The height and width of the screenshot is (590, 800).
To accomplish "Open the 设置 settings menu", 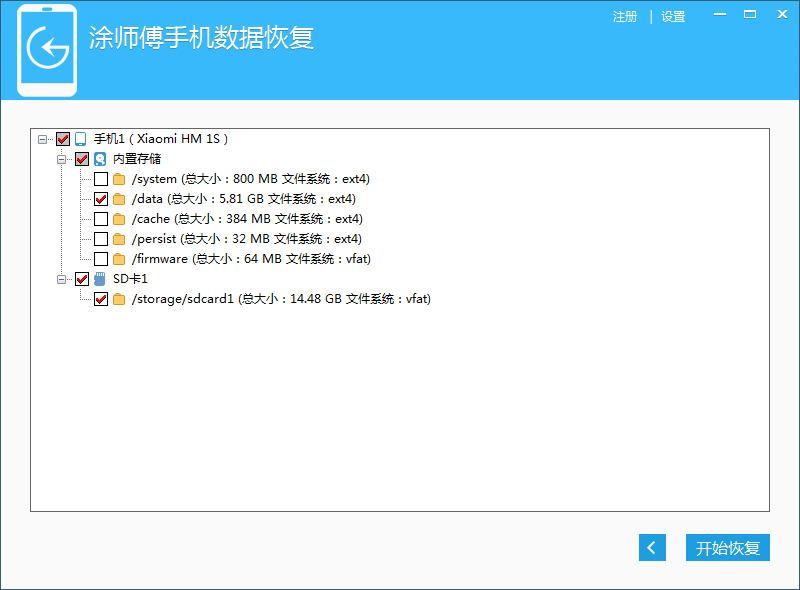I will (x=673, y=17).
